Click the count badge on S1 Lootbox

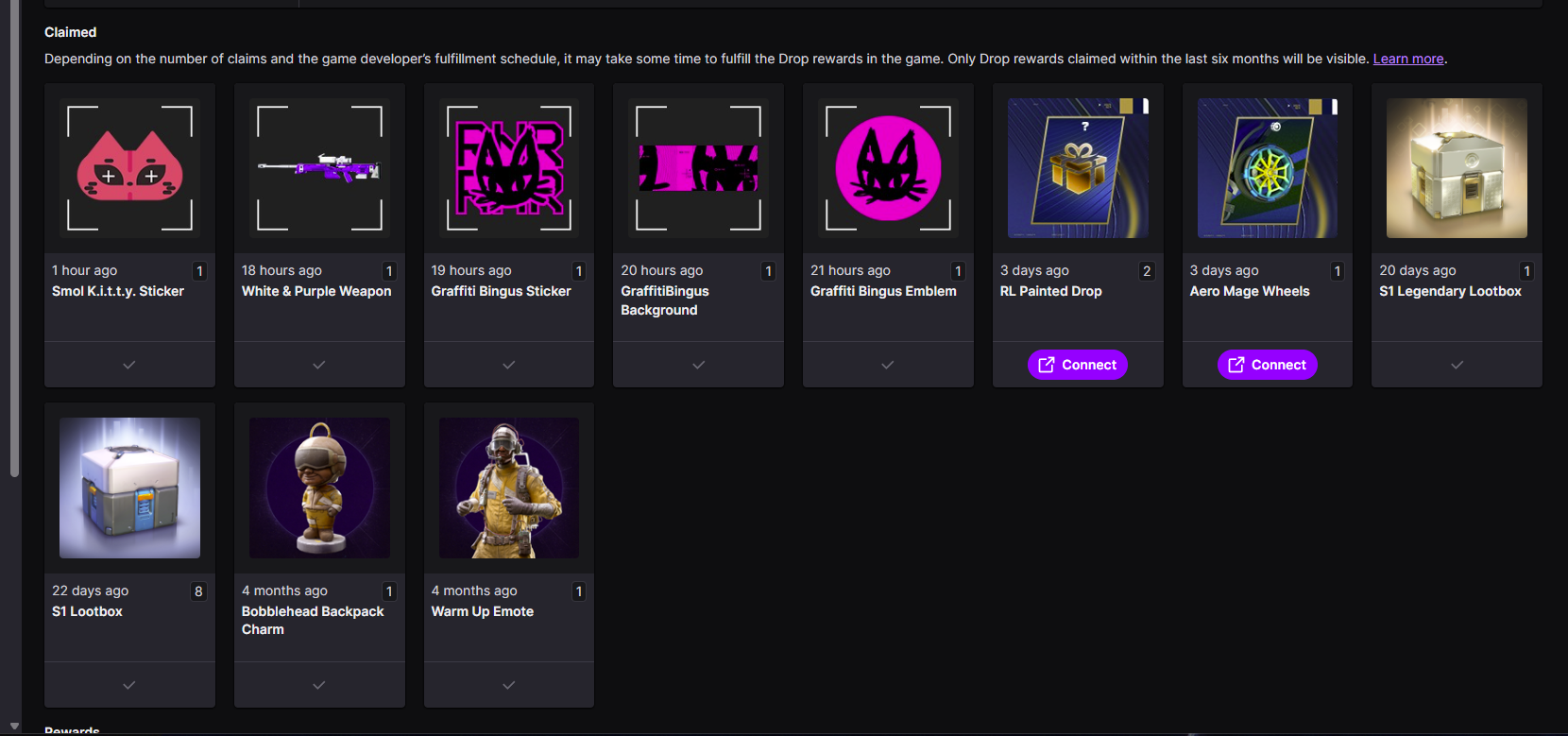tap(198, 591)
